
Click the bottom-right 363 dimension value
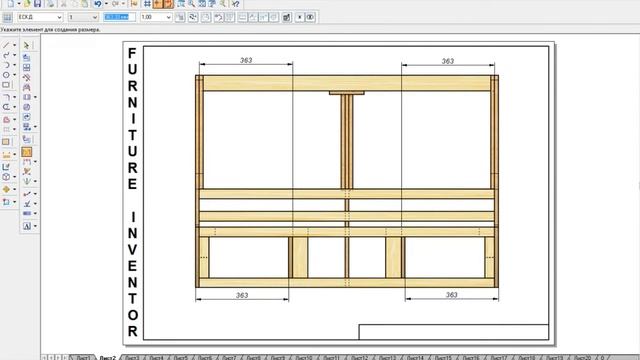click(x=451, y=295)
